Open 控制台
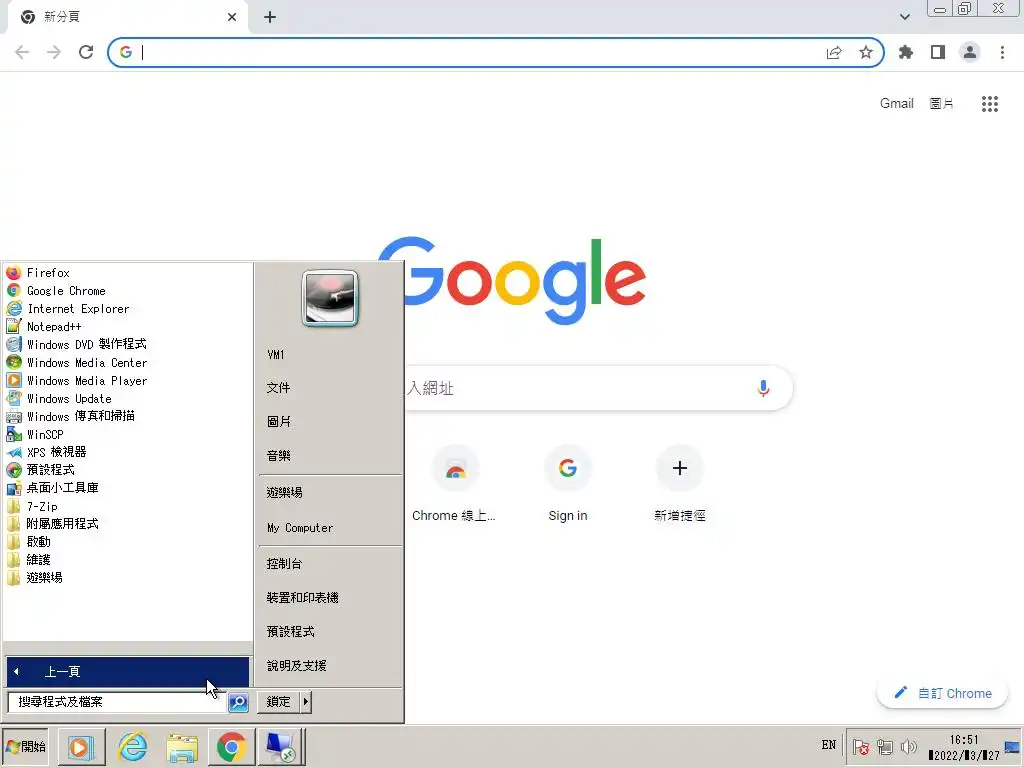Viewport: 1024px width, 768px height. coord(284,564)
